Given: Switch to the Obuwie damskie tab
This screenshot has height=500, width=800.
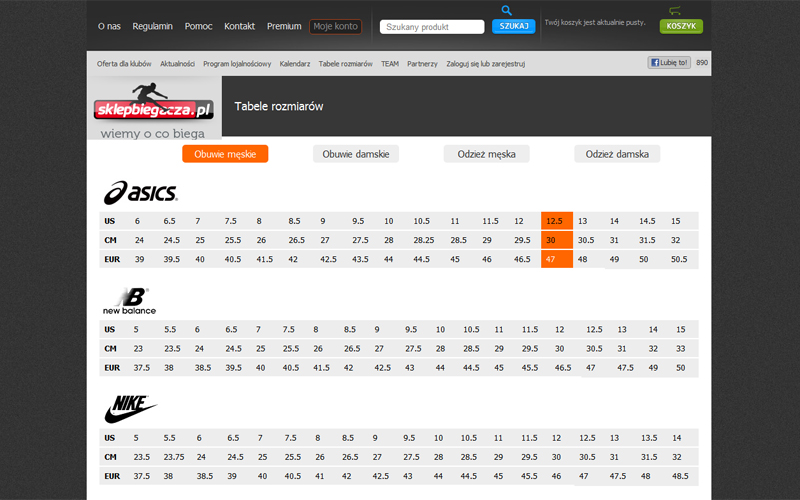Looking at the screenshot, I should point(356,154).
